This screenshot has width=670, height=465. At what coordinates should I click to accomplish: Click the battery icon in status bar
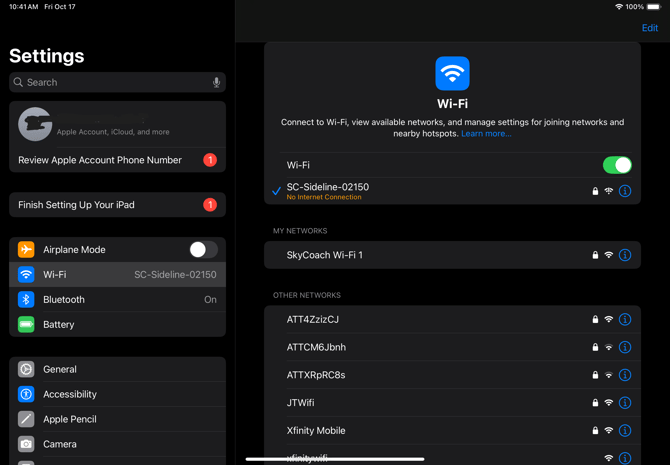[654, 7]
